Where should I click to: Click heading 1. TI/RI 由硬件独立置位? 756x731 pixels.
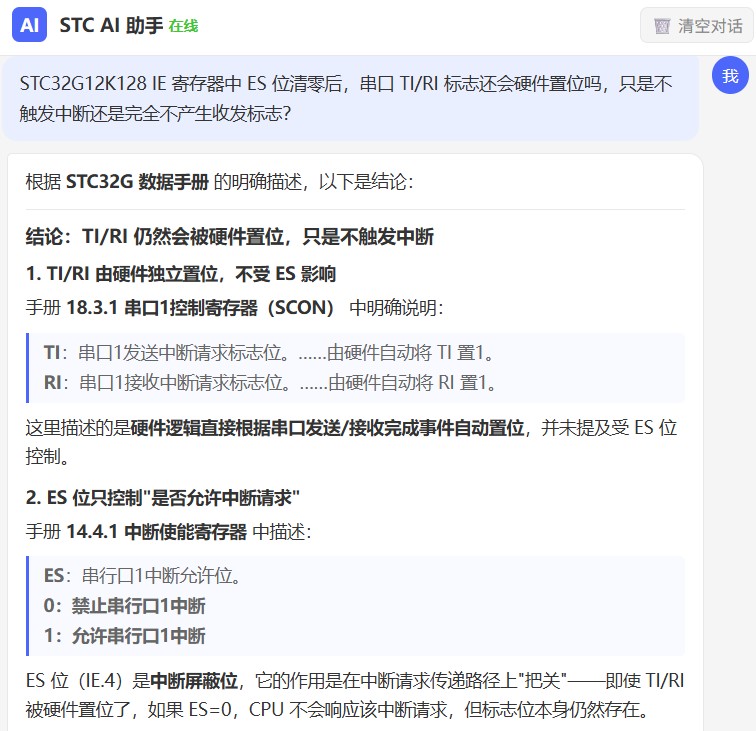(181, 274)
